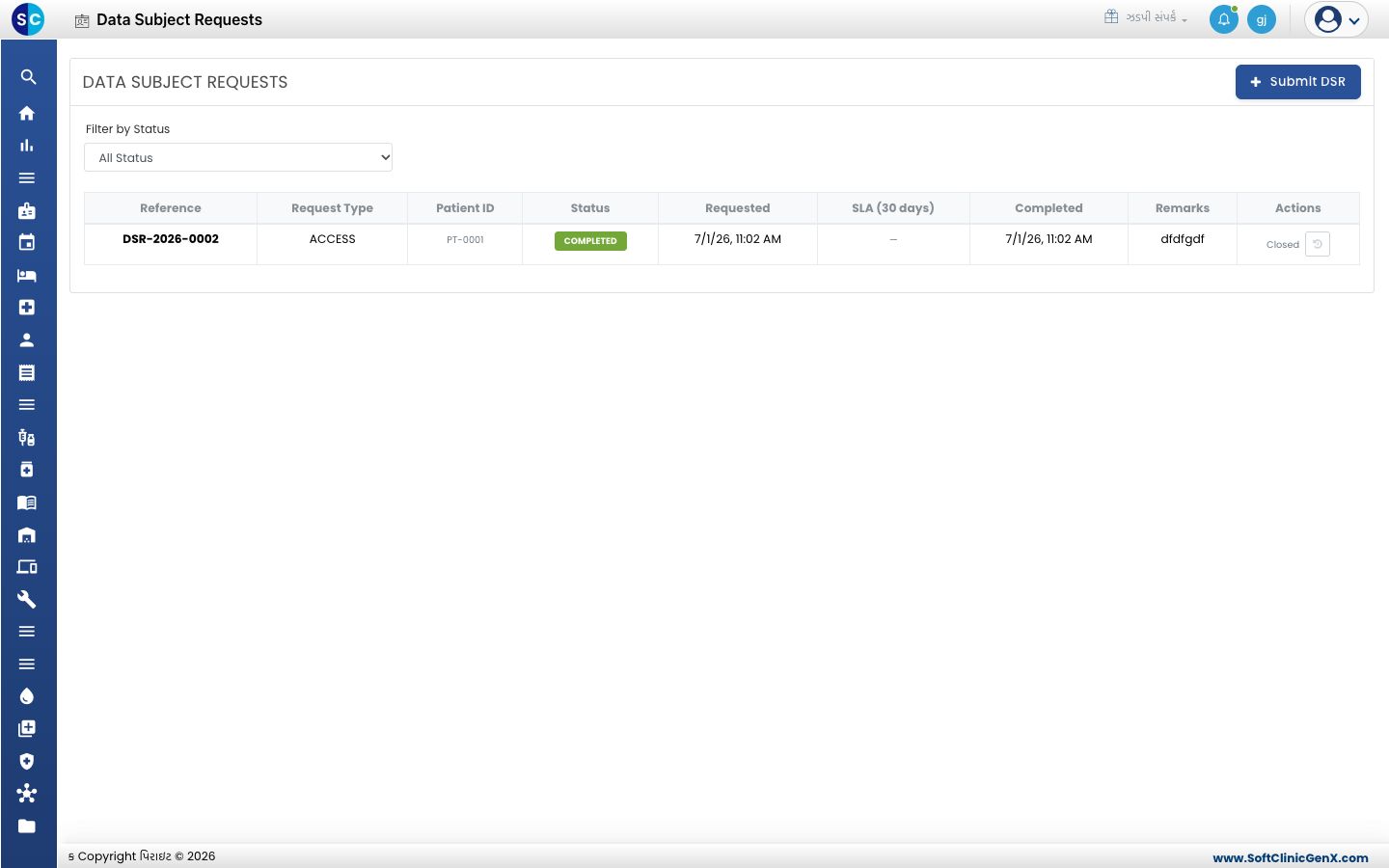Click the notification bell icon
Image resolution: width=1389 pixels, height=868 pixels.
[1224, 19]
